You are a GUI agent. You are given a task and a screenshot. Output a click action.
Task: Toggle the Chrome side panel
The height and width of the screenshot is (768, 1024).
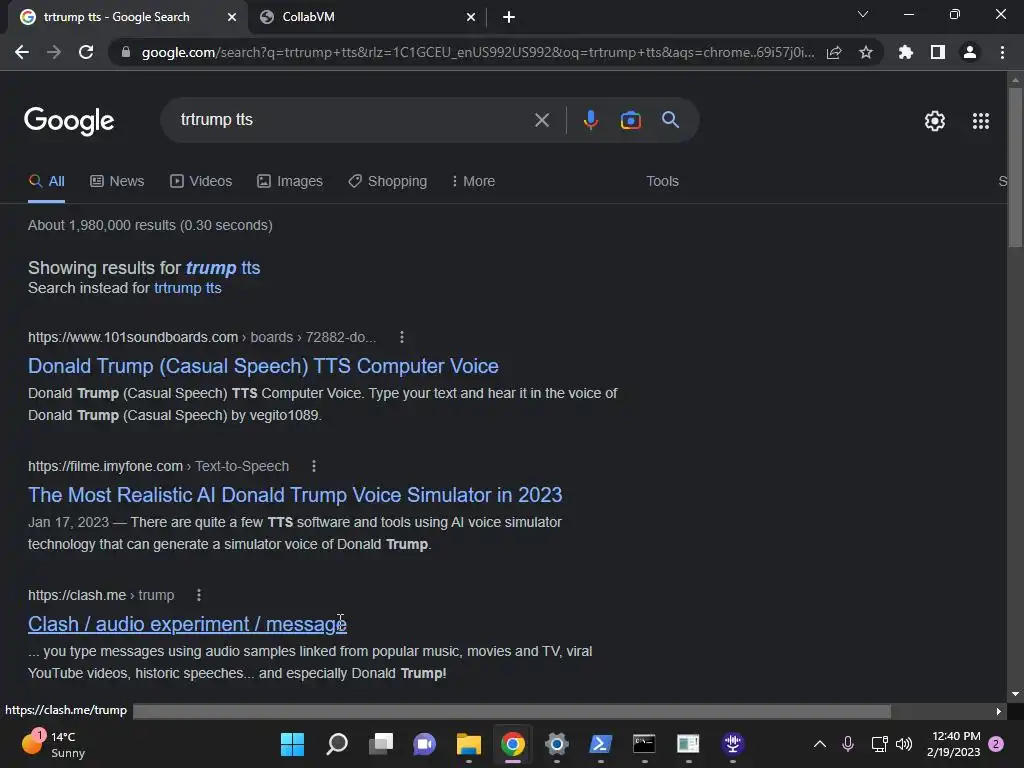938,52
